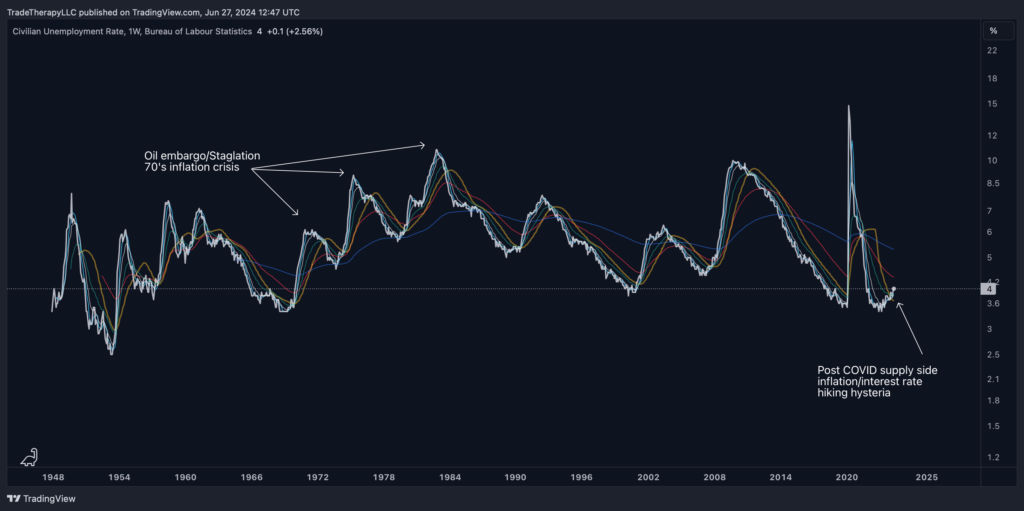Click the 2008 label on time axis
Viewport: 1024px width, 511px height.
point(714,478)
